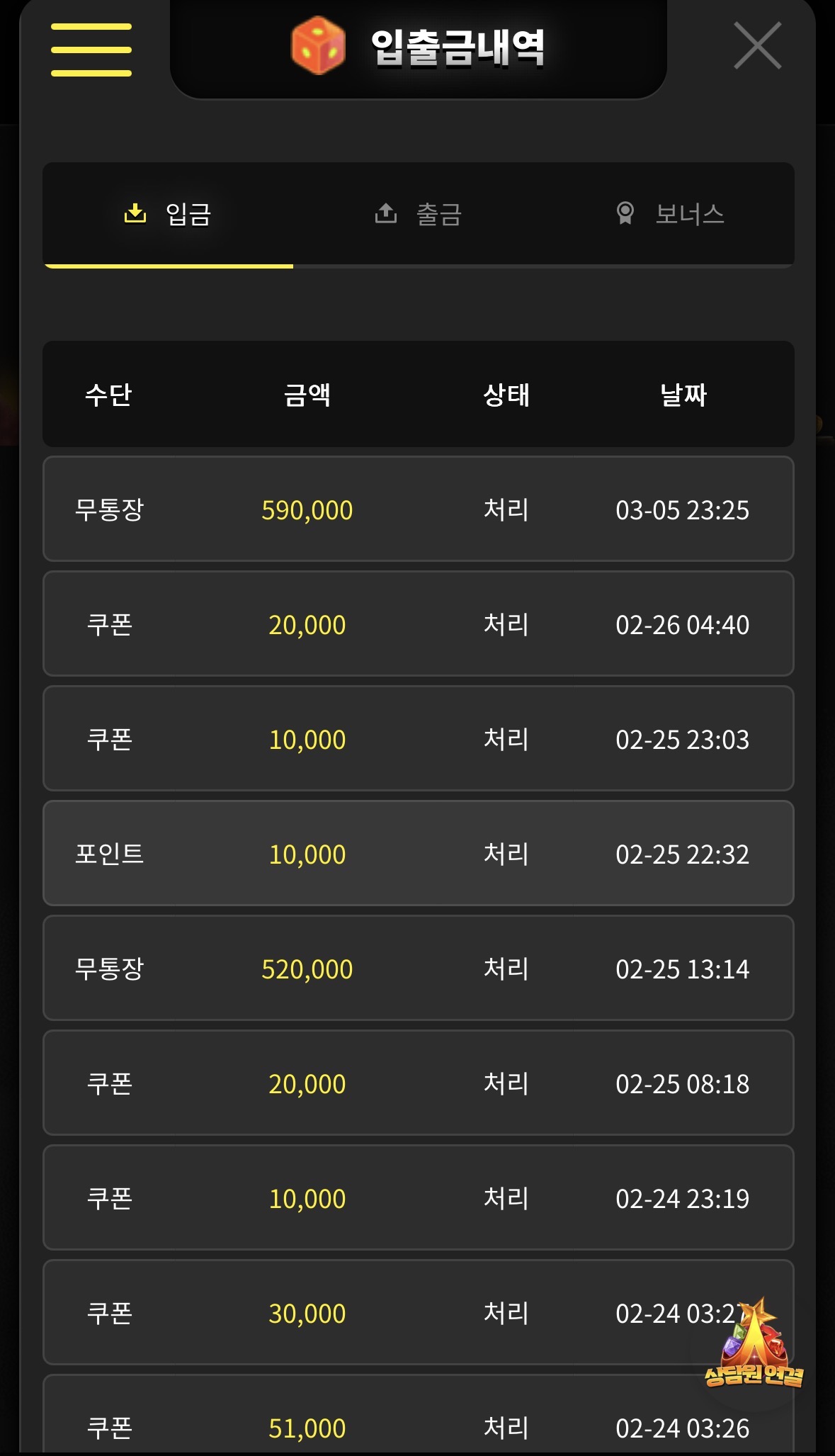Select the 02-25 08:18 쿠폰 row
This screenshot has height=1456, width=835.
point(418,1083)
